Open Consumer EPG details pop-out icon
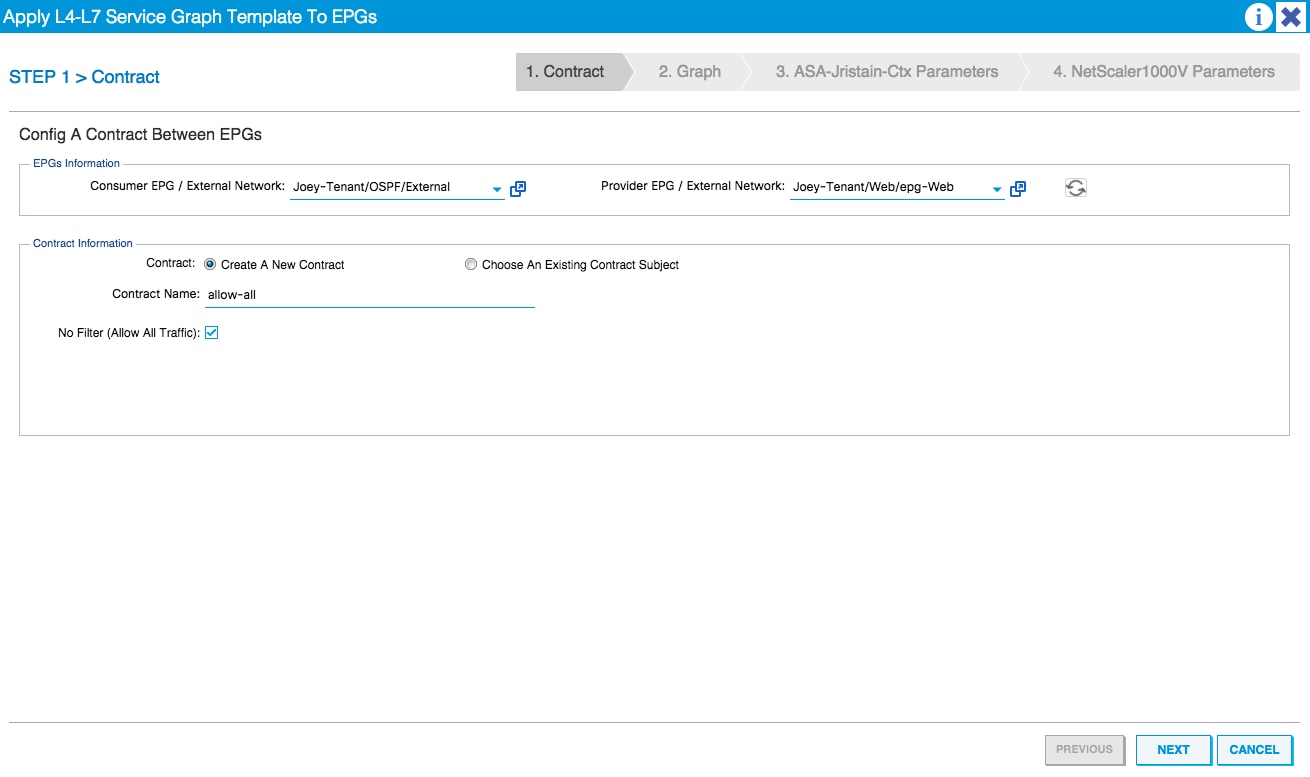This screenshot has height=777, width=1310. (517, 188)
